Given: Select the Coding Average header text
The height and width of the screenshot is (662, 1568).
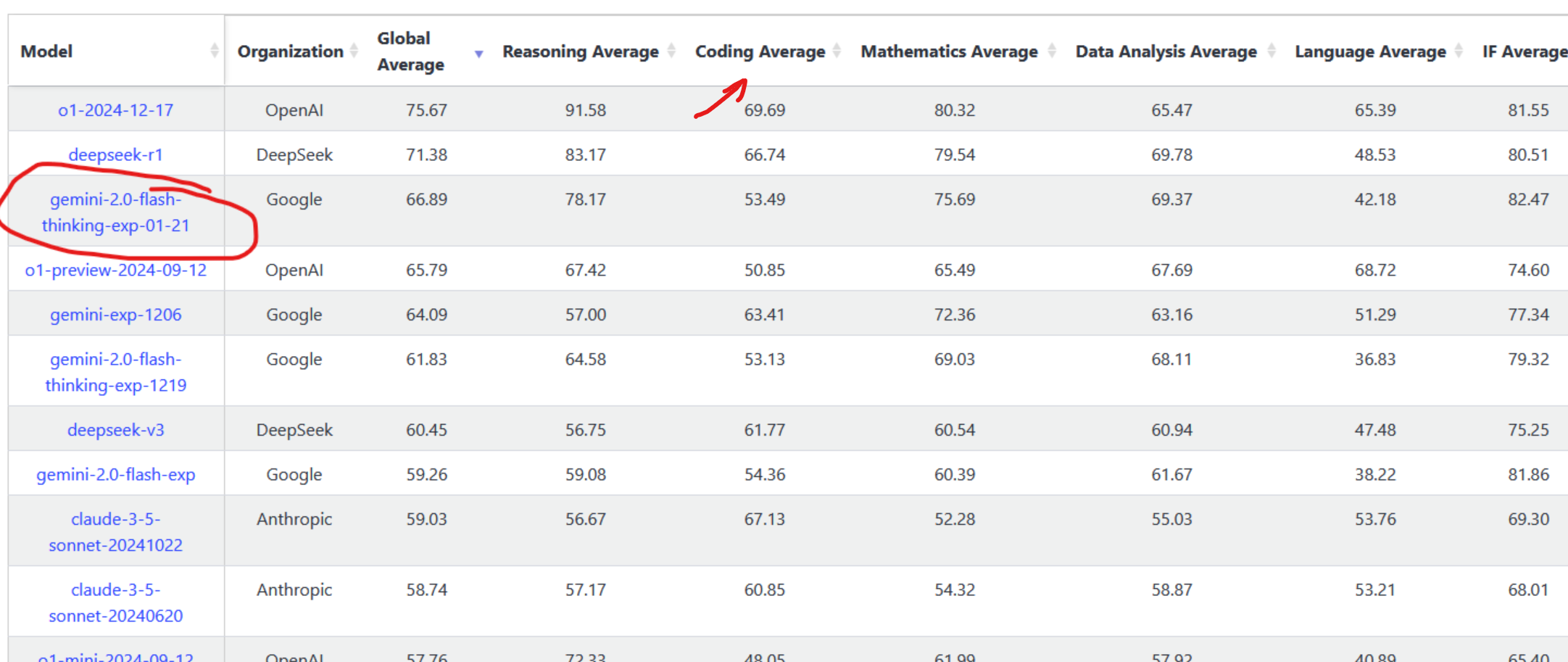Looking at the screenshot, I should [x=760, y=51].
